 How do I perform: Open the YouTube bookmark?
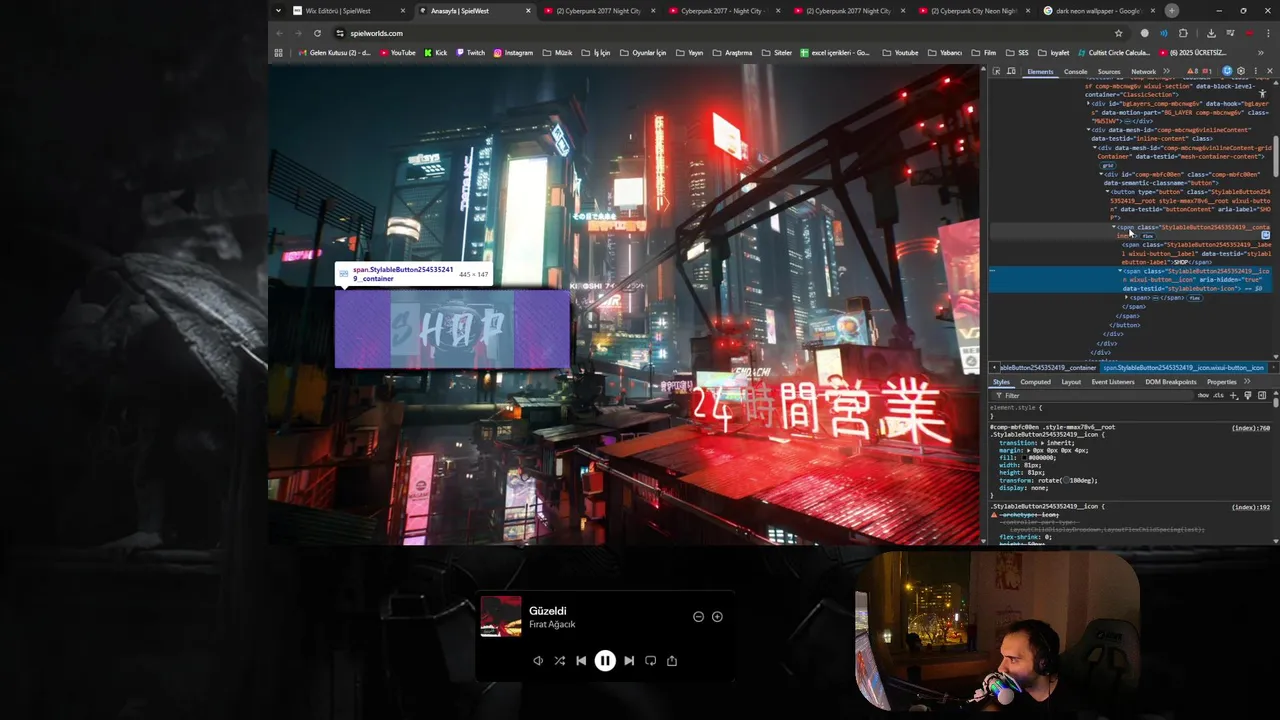click(x=398, y=53)
